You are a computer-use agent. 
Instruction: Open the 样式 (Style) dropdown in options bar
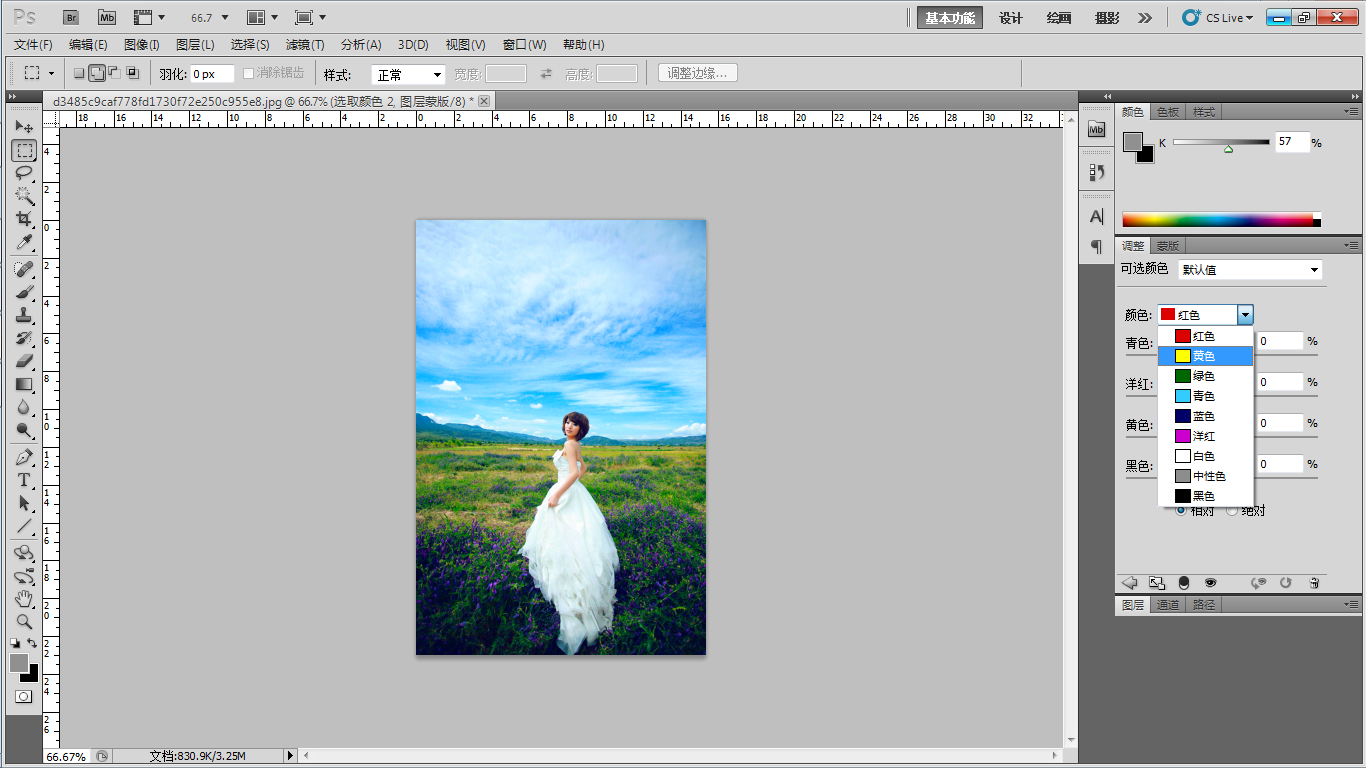pos(408,75)
